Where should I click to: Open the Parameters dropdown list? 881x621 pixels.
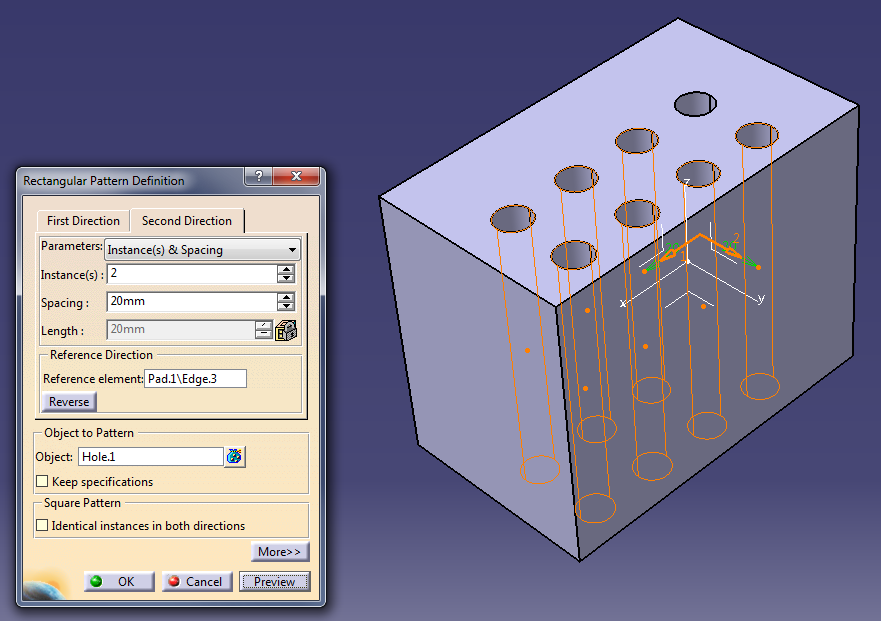292,250
